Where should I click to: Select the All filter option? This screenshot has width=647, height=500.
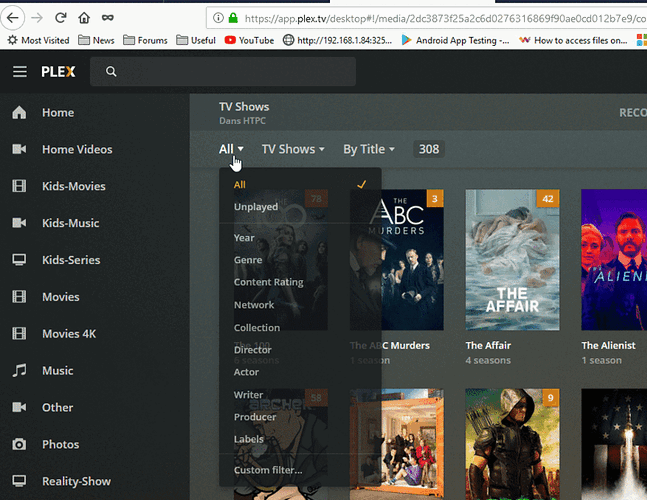(x=300, y=184)
